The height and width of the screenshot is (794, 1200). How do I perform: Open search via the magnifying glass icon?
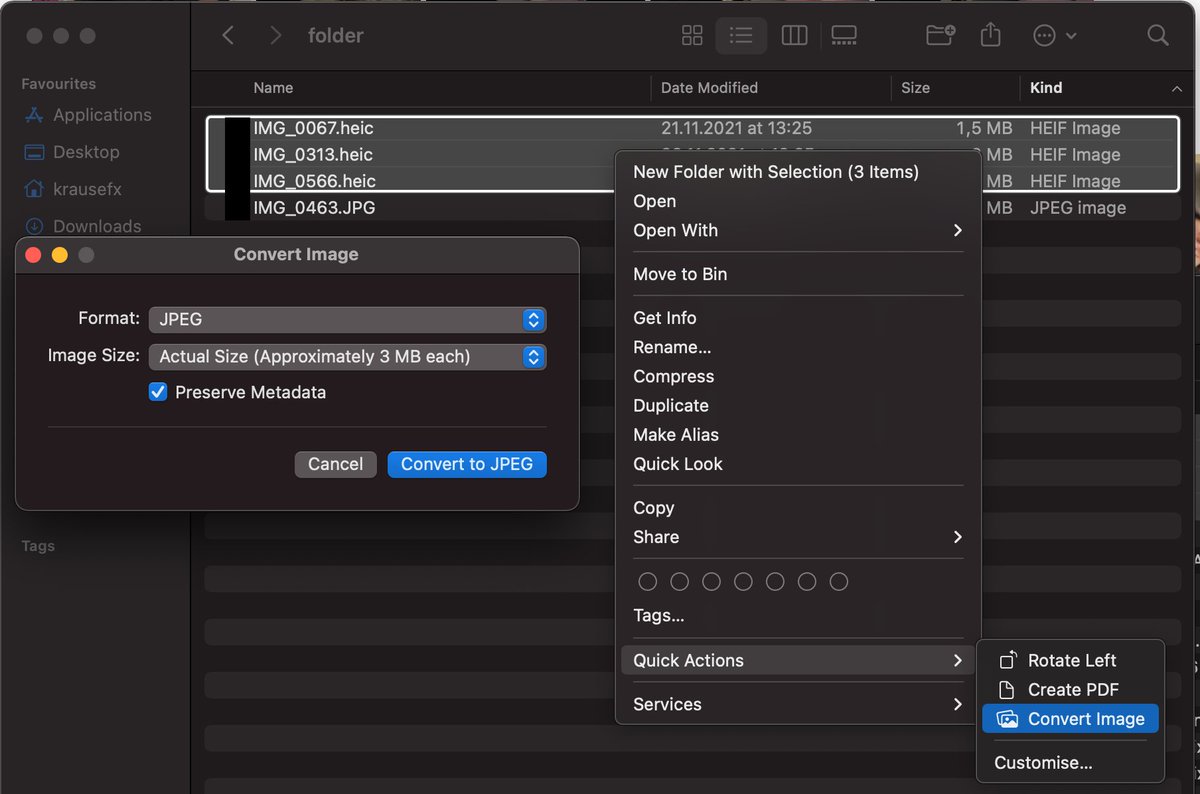coord(1157,35)
